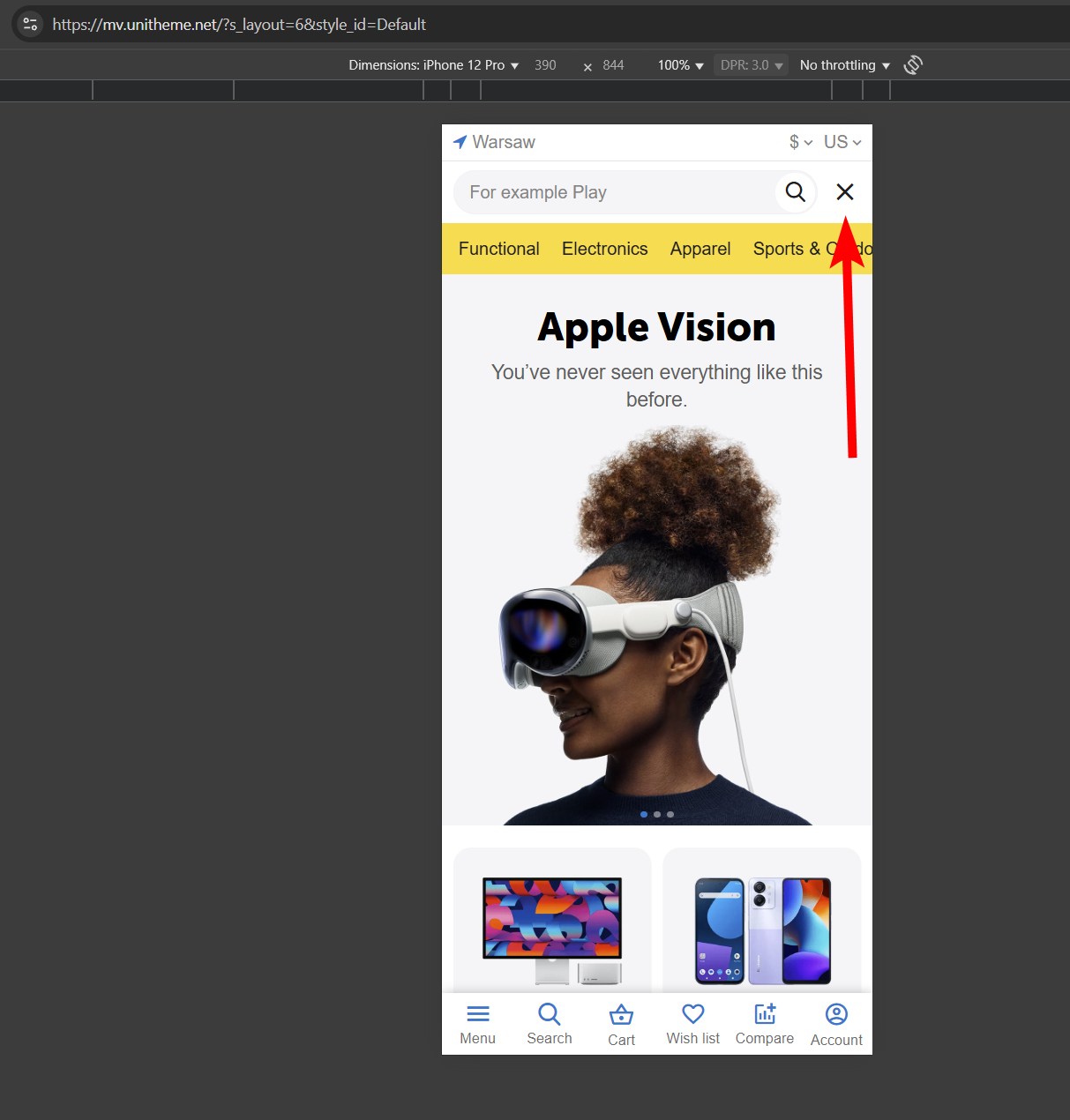Close the search bar with X
Image resolution: width=1070 pixels, height=1120 pixels.
click(845, 192)
